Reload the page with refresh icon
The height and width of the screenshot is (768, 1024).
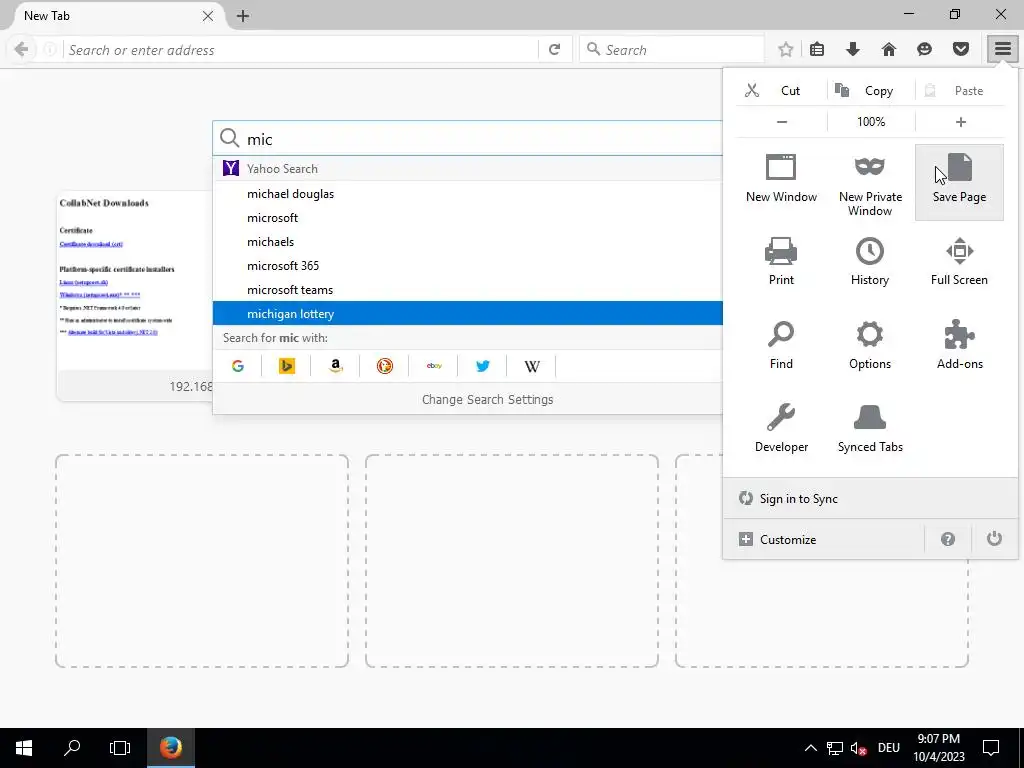554,50
